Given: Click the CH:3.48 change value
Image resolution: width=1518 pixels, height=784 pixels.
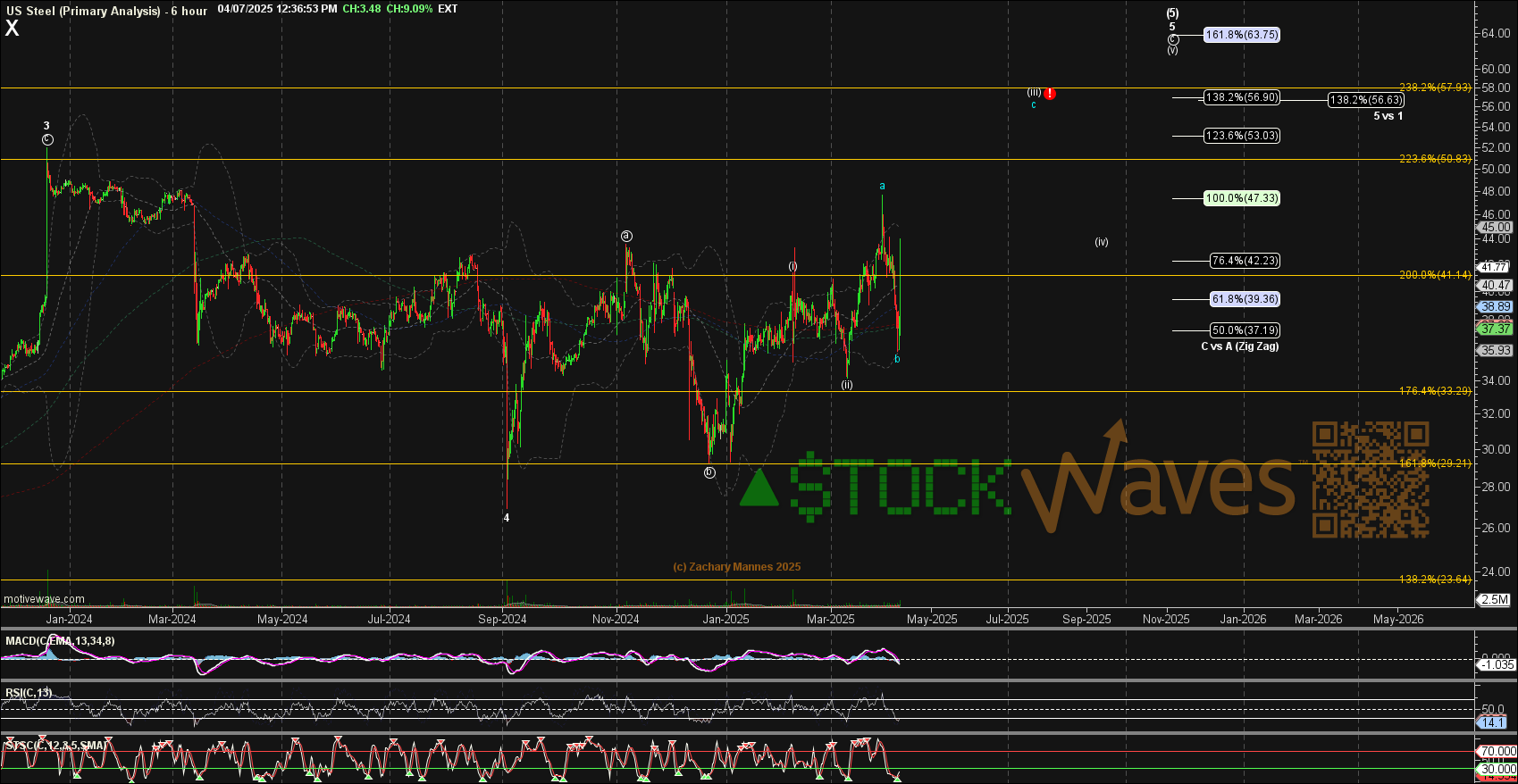Looking at the screenshot, I should point(363,9).
